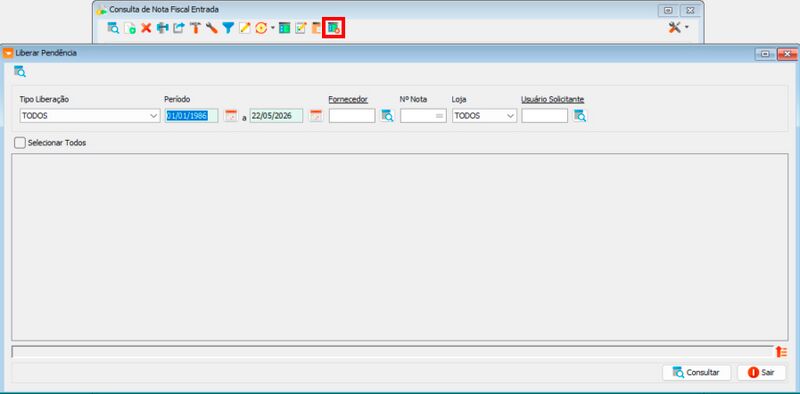800x394 pixels.
Task: Close the Consulta de Nota Fiscal Entrada window
Action: coord(689,10)
